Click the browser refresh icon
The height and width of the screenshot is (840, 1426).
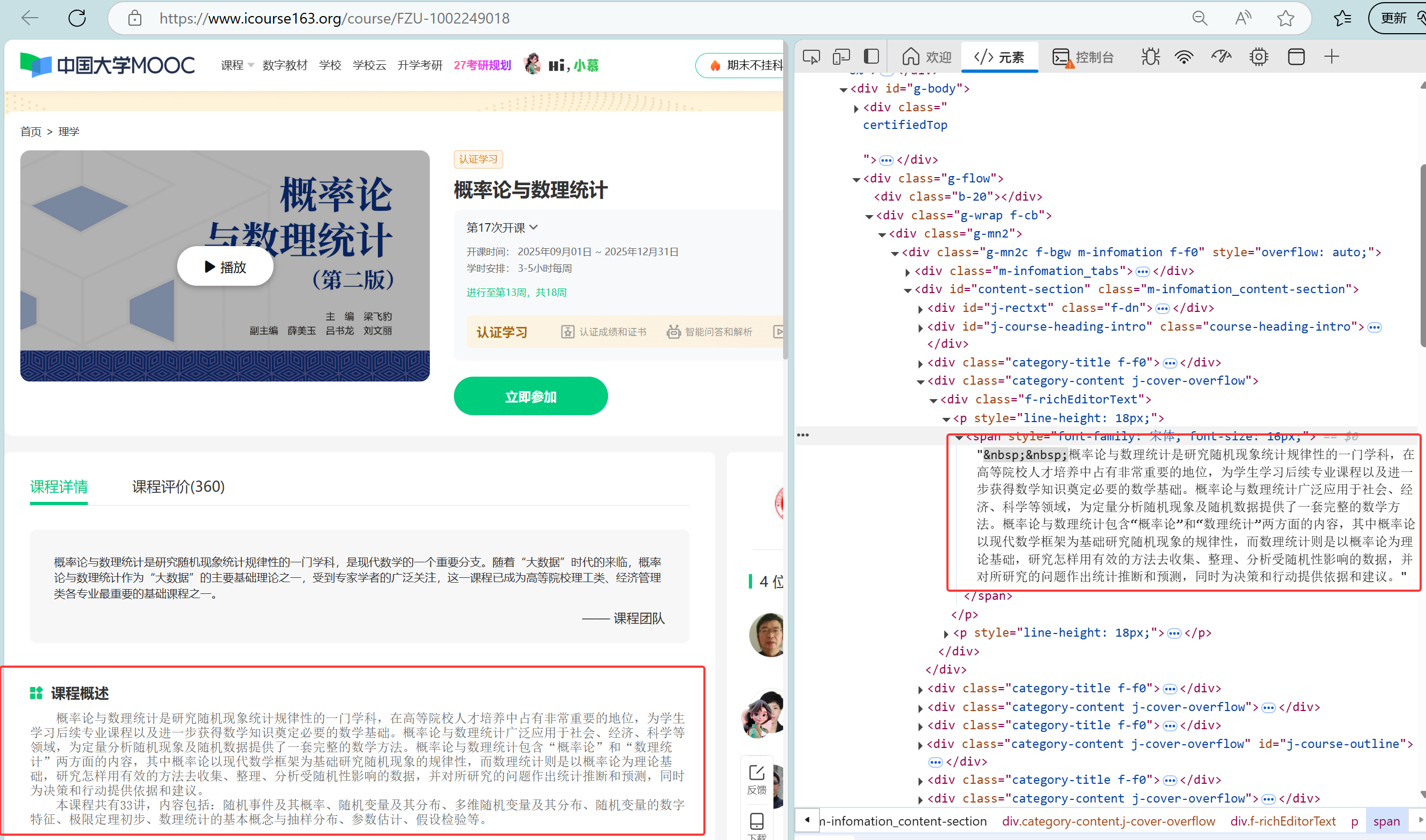77,18
